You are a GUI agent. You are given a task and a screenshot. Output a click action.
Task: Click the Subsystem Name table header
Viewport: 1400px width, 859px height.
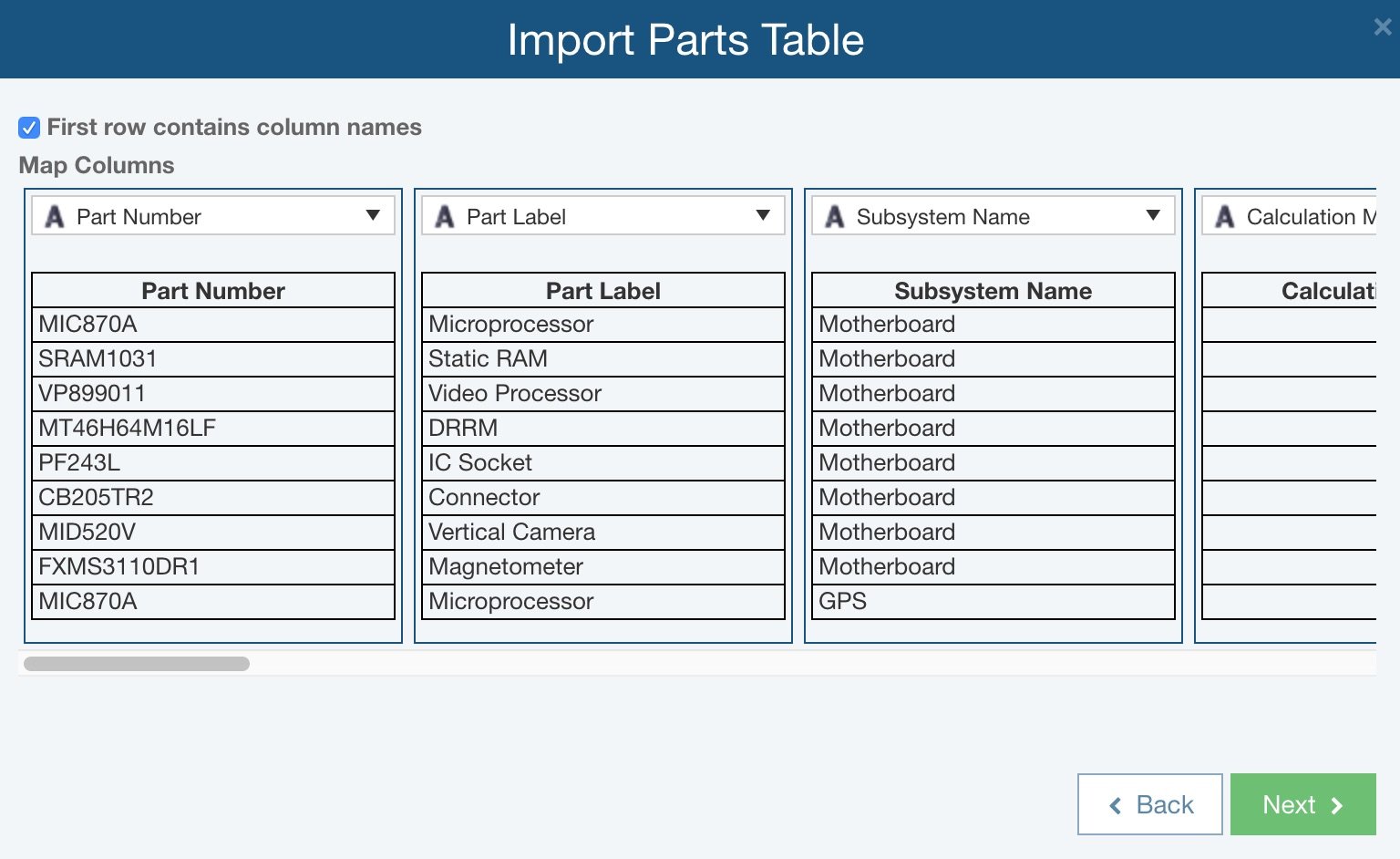coord(993,291)
